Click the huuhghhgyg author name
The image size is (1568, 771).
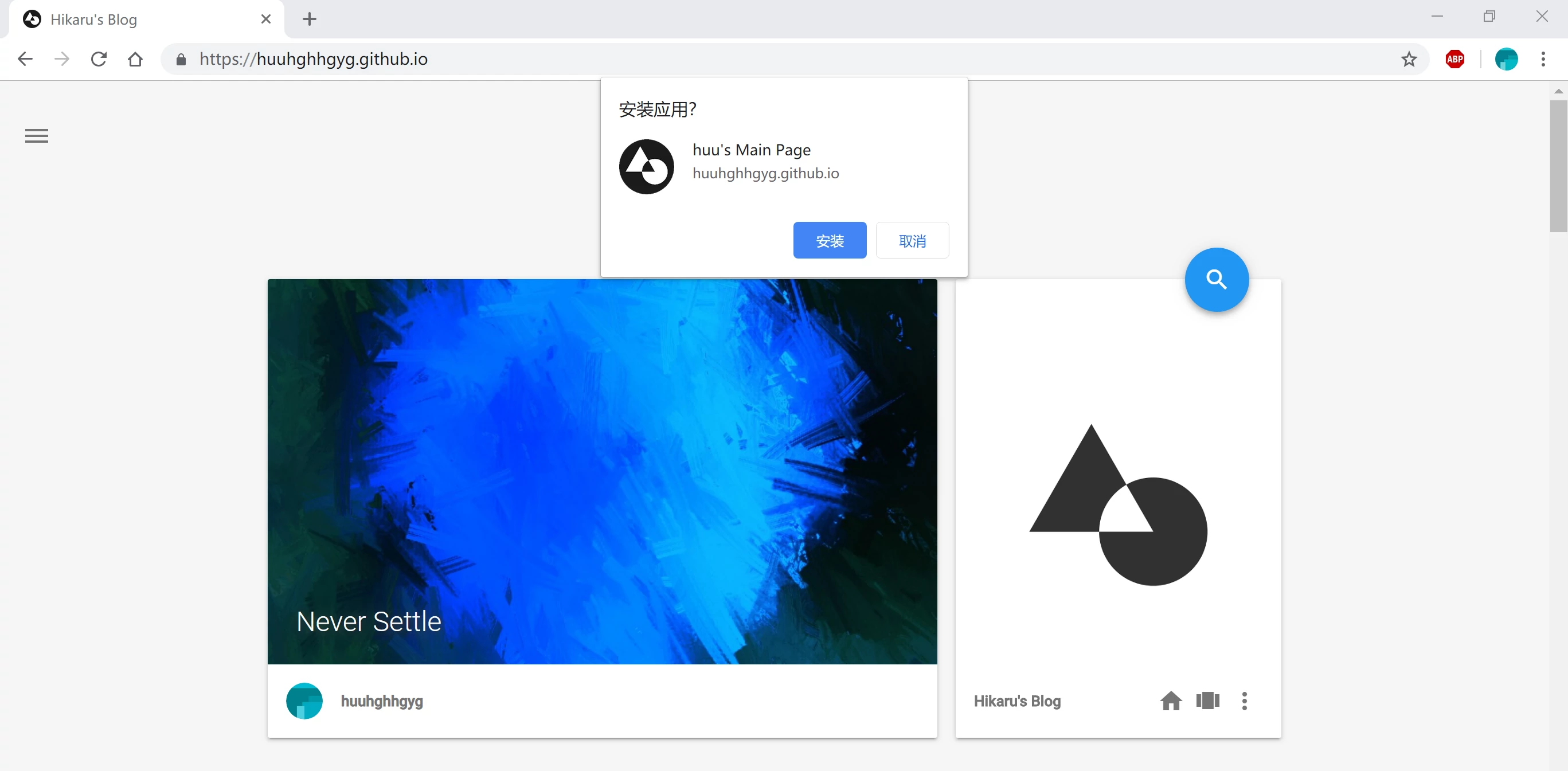382,701
